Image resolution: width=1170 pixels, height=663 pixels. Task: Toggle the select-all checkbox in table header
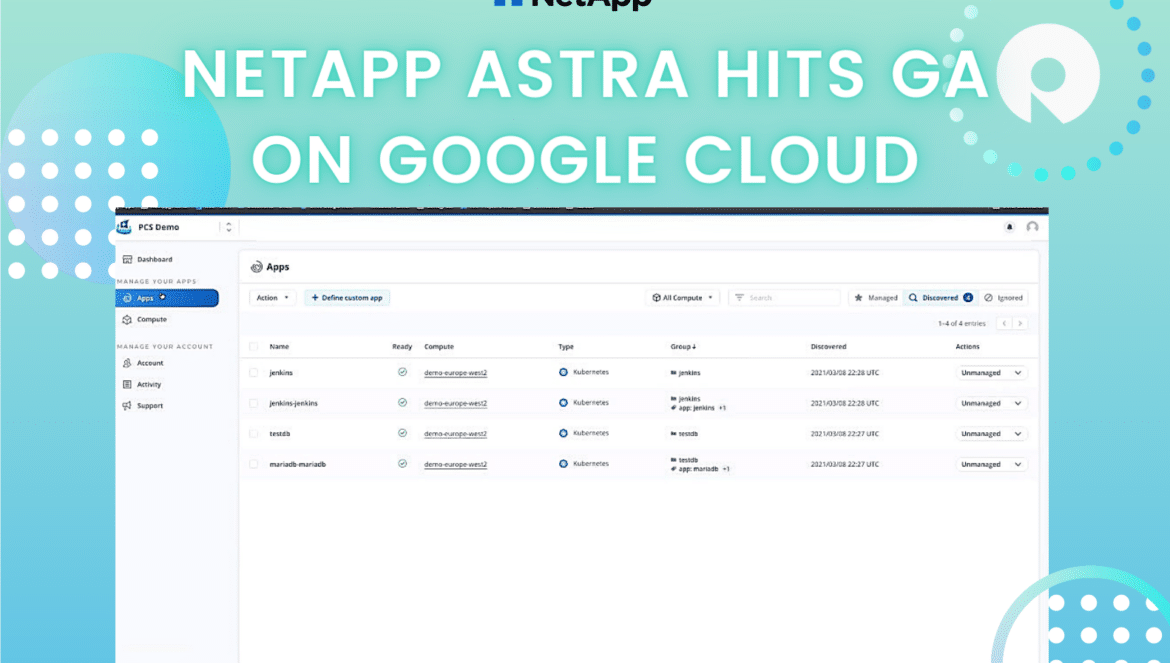[254, 347]
